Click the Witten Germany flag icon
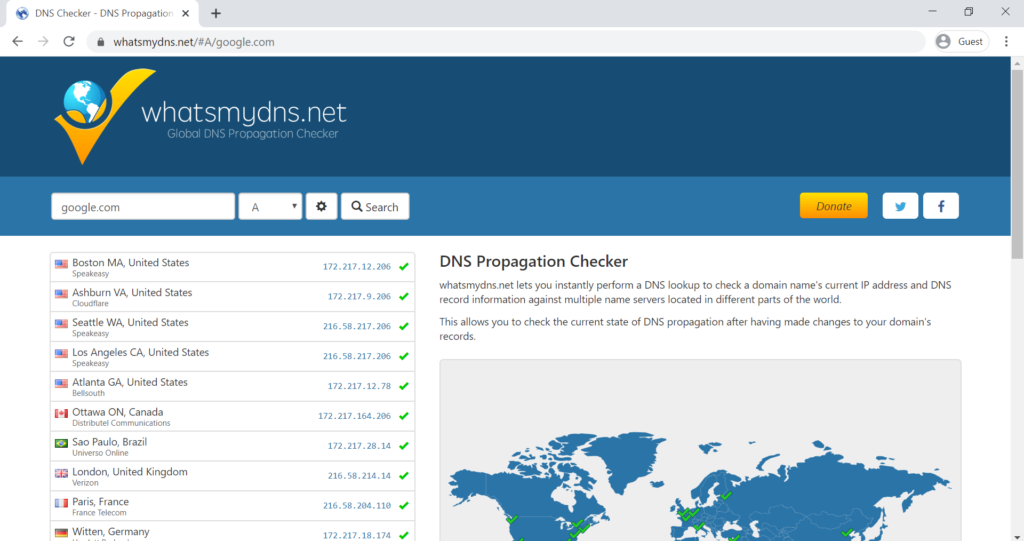 pos(61,533)
